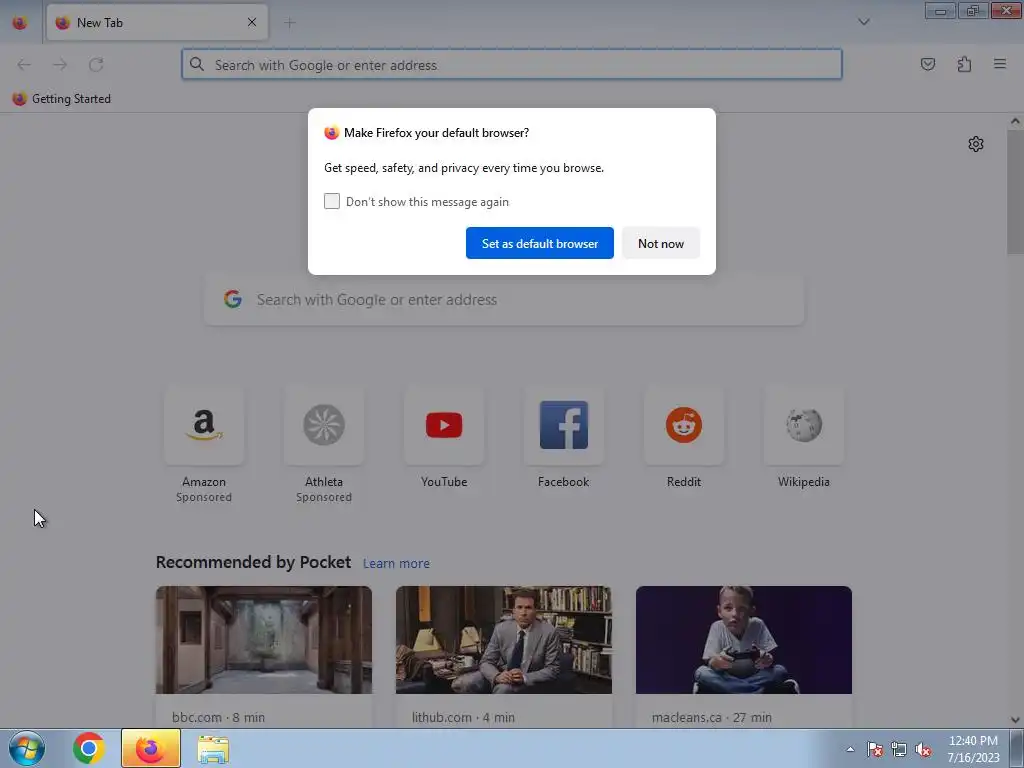1024x768 pixels.
Task: Click the network tray icon
Action: (899, 749)
